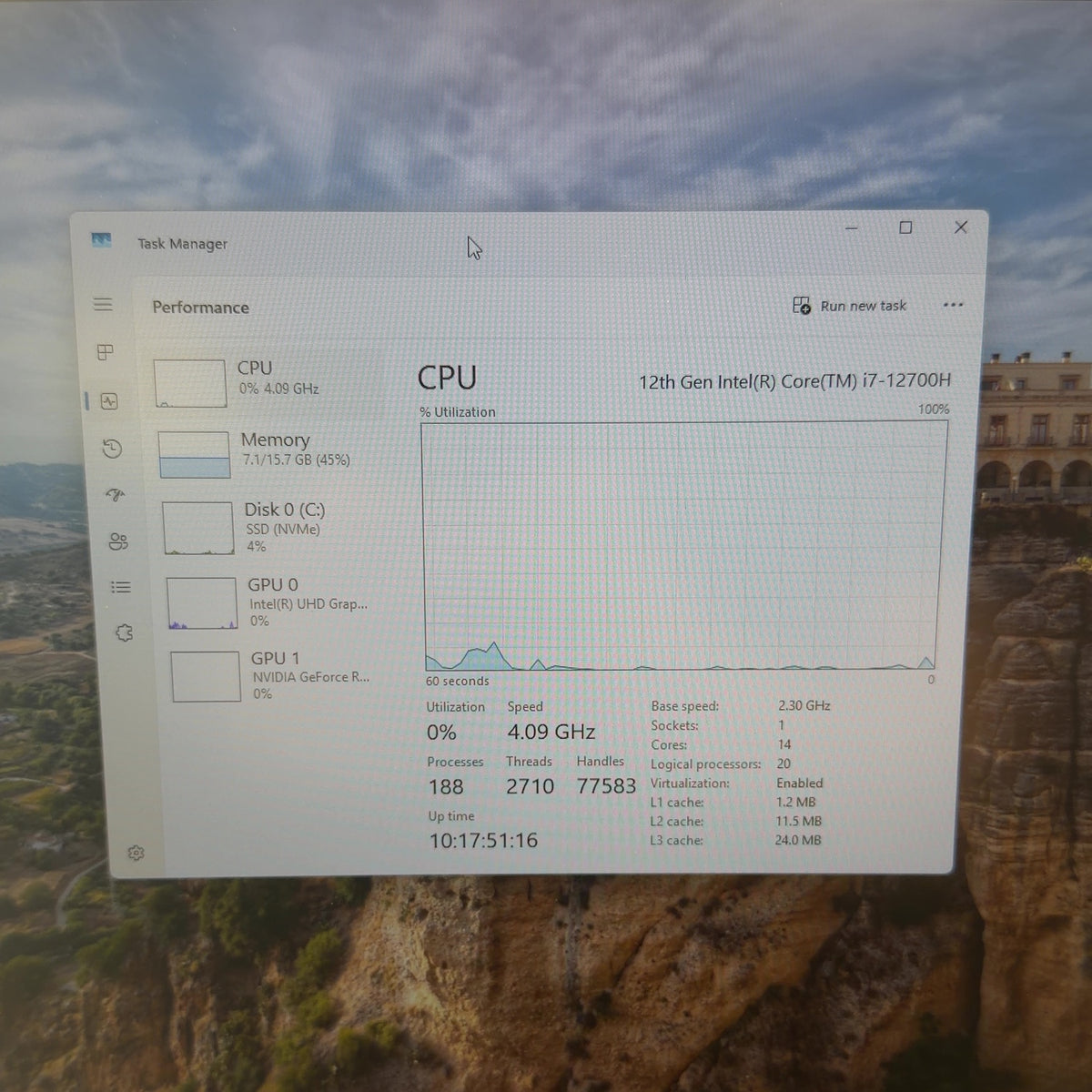Screen dimensions: 1092x1092
Task: Minimize the Task Manager window
Action: pos(852,227)
